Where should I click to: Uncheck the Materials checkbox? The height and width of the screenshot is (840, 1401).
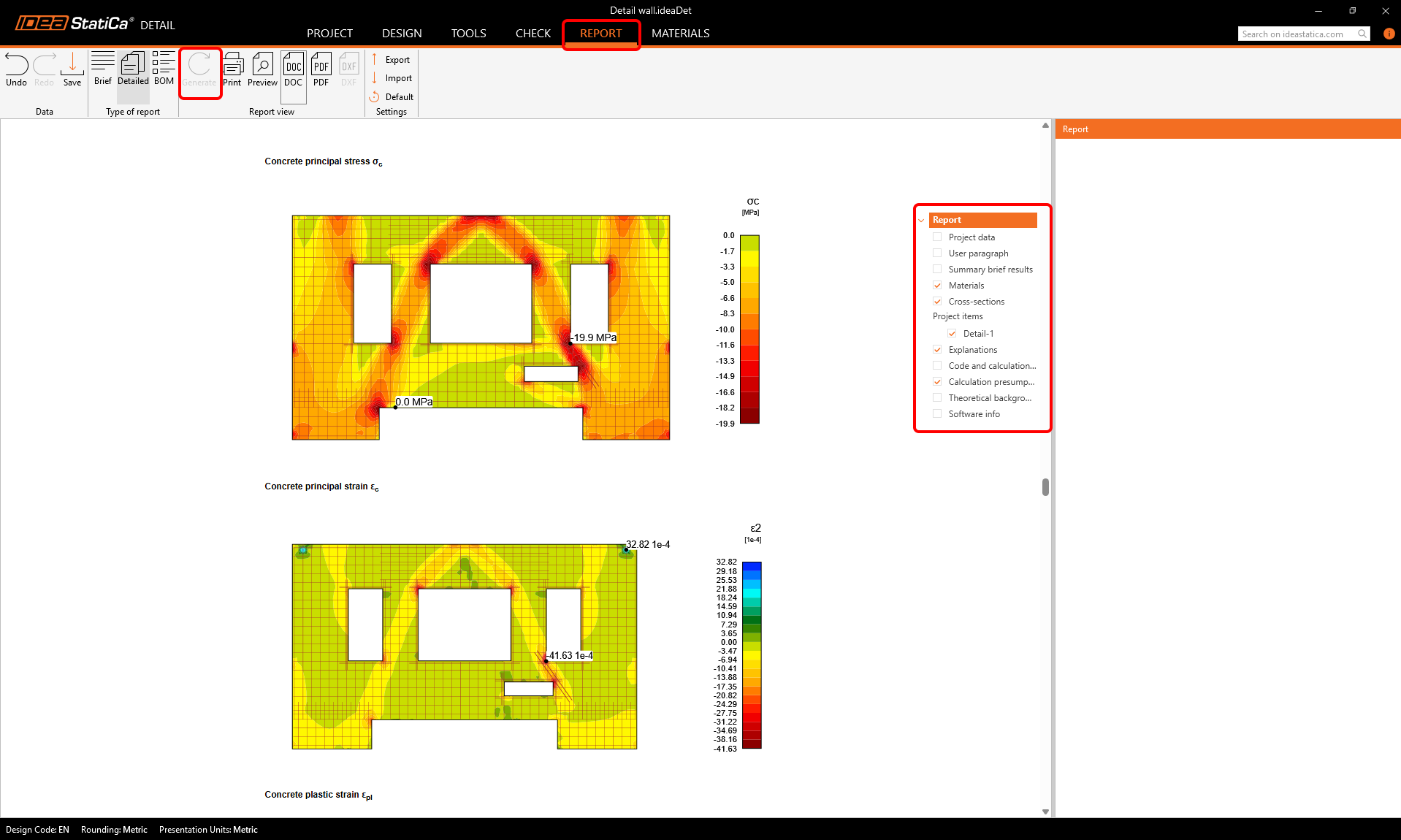pos(937,285)
